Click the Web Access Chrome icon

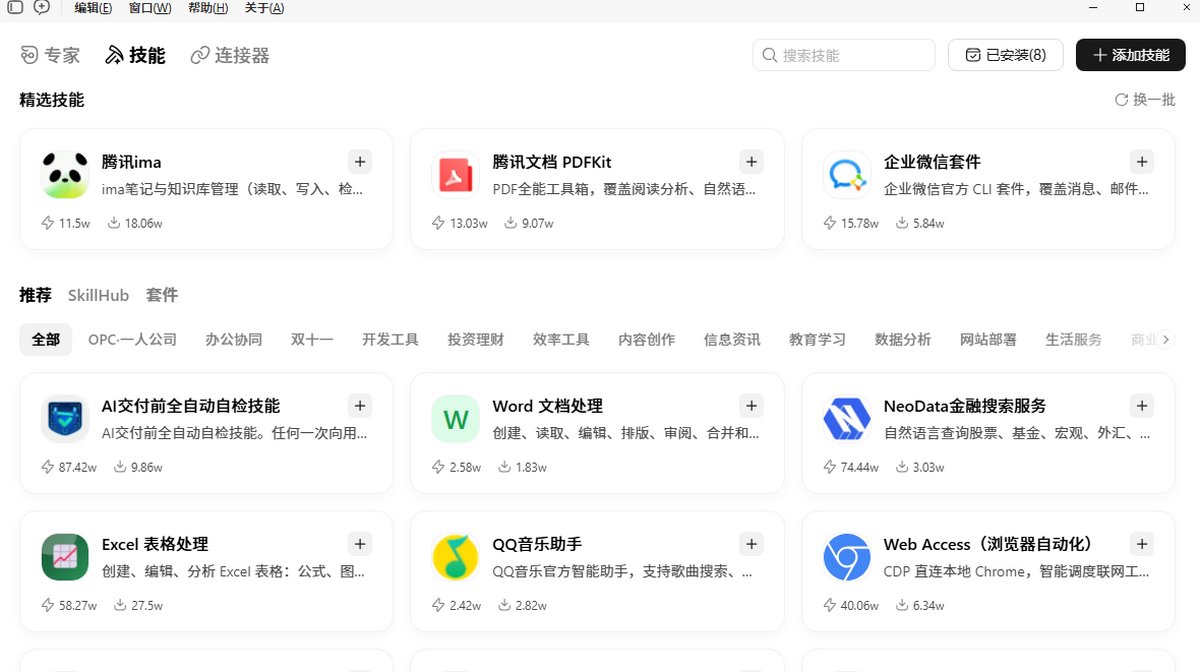(847, 557)
